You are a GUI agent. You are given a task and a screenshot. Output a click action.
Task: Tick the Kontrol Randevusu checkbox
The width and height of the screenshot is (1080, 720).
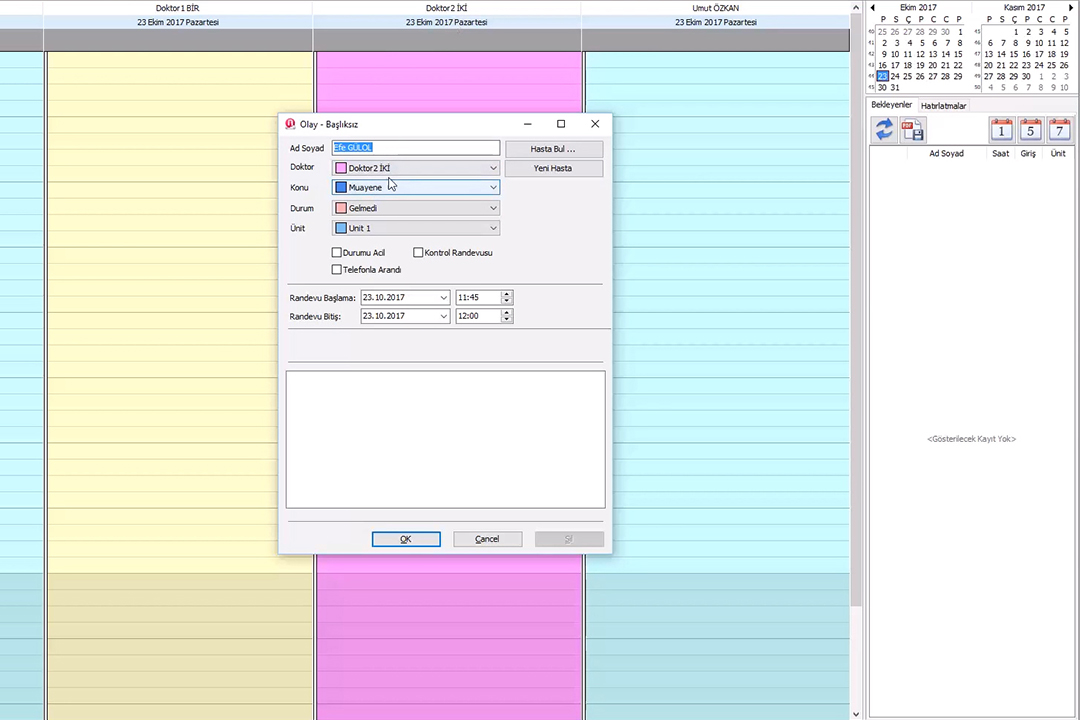click(418, 253)
